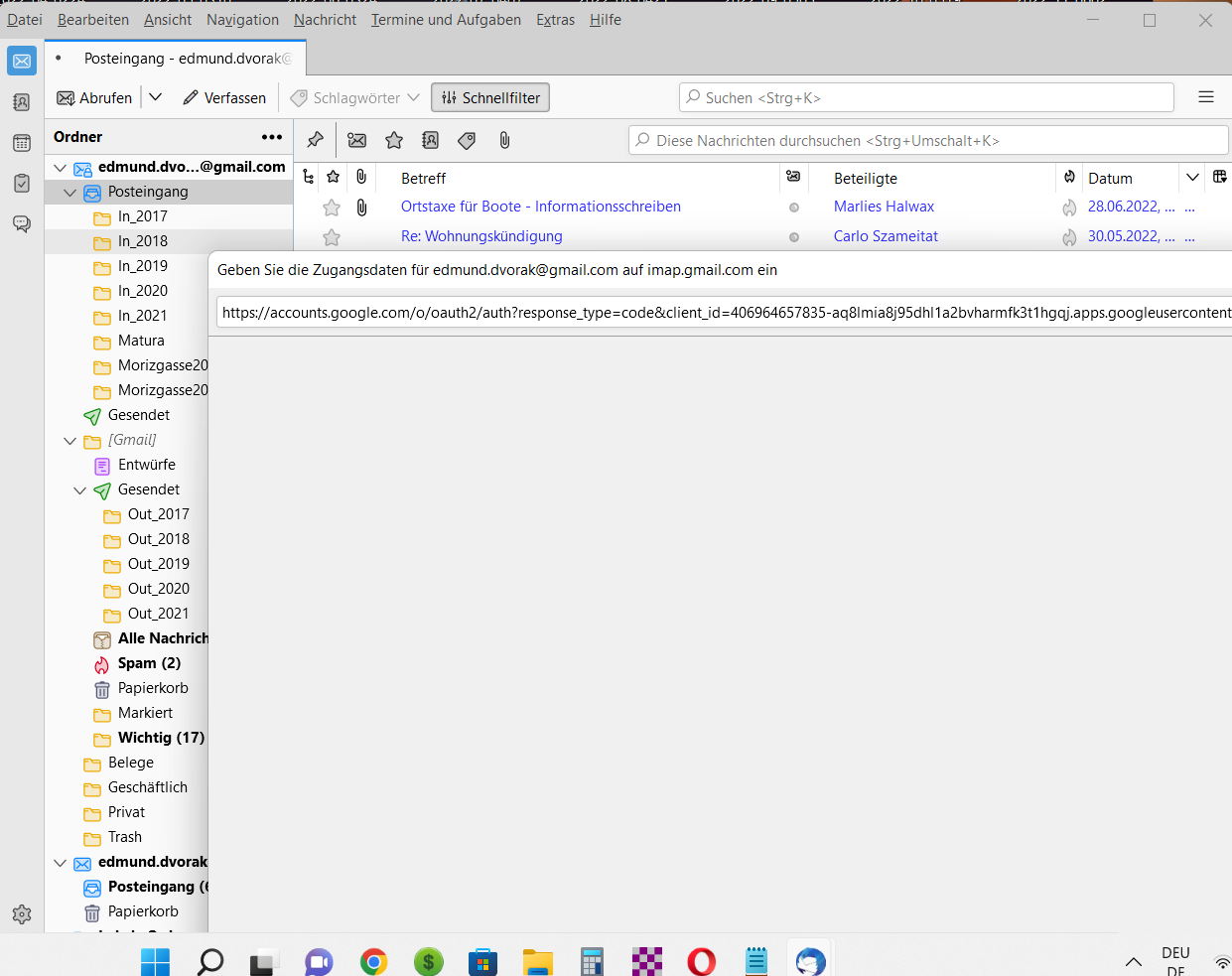Viewport: 1232px width, 976px height.
Task: Filter messages with attachments
Action: coord(504,141)
